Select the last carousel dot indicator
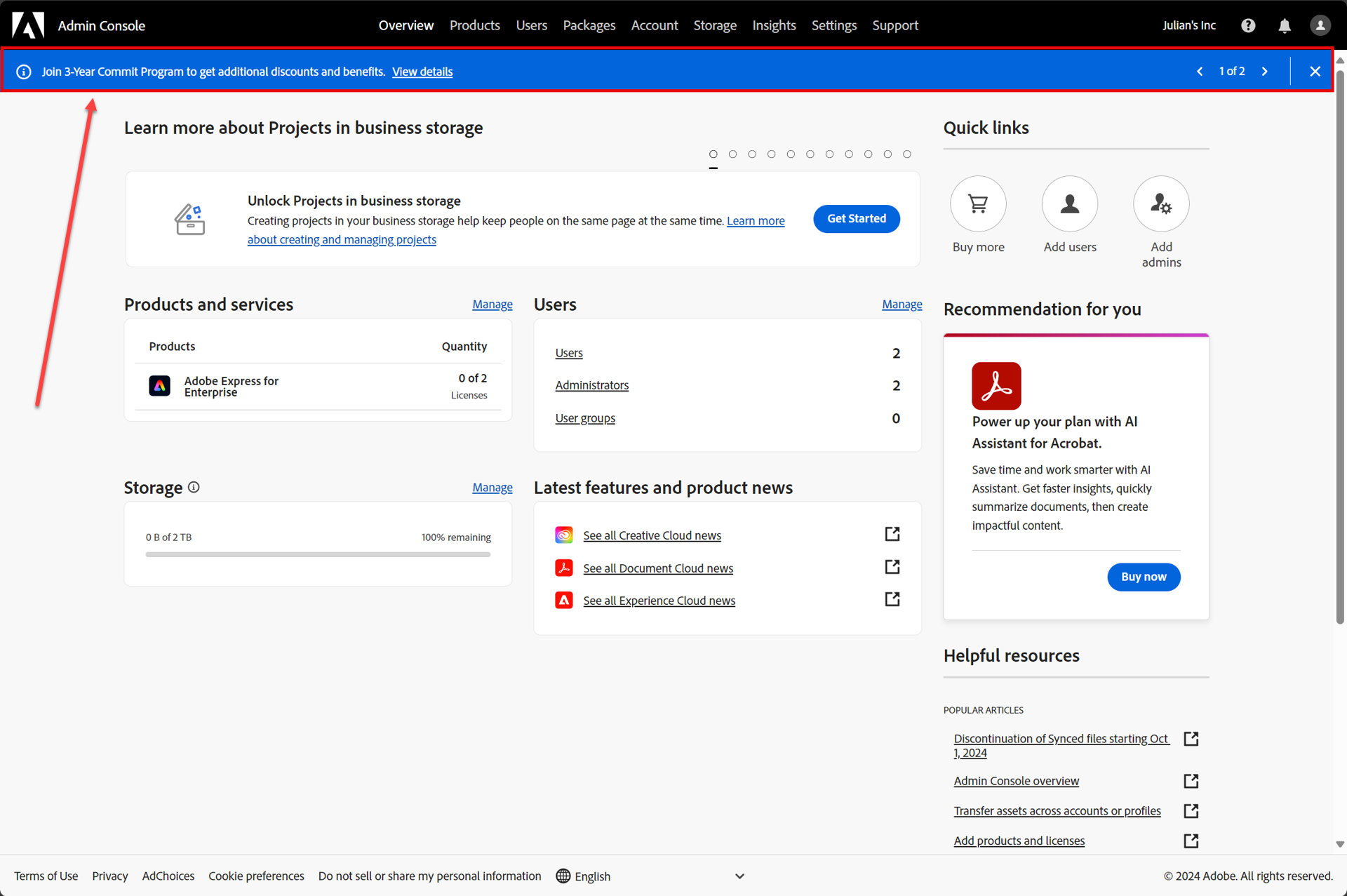Screen dimensions: 1347x896 [906, 154]
